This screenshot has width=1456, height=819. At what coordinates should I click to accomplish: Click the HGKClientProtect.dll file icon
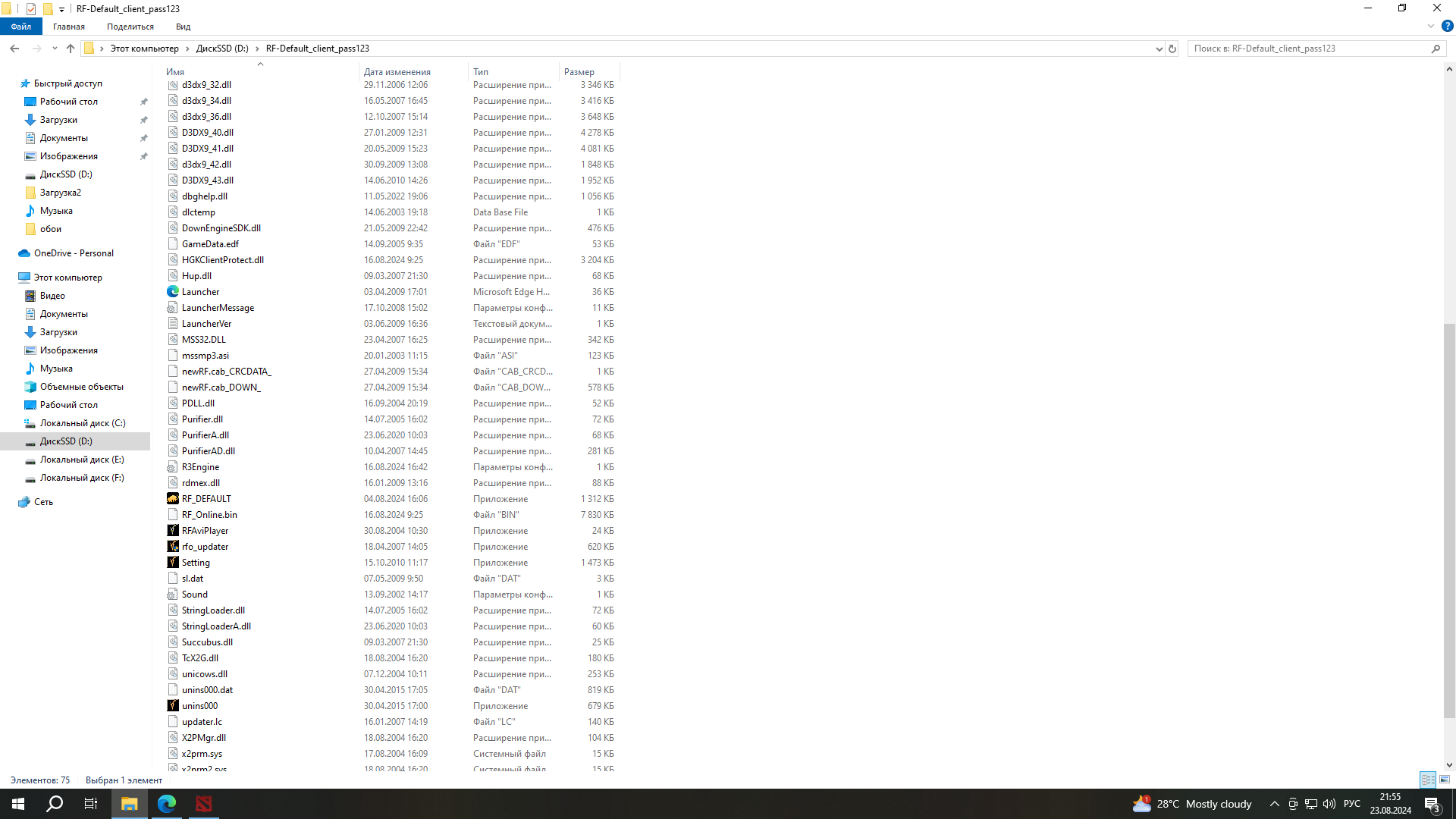coord(173,259)
